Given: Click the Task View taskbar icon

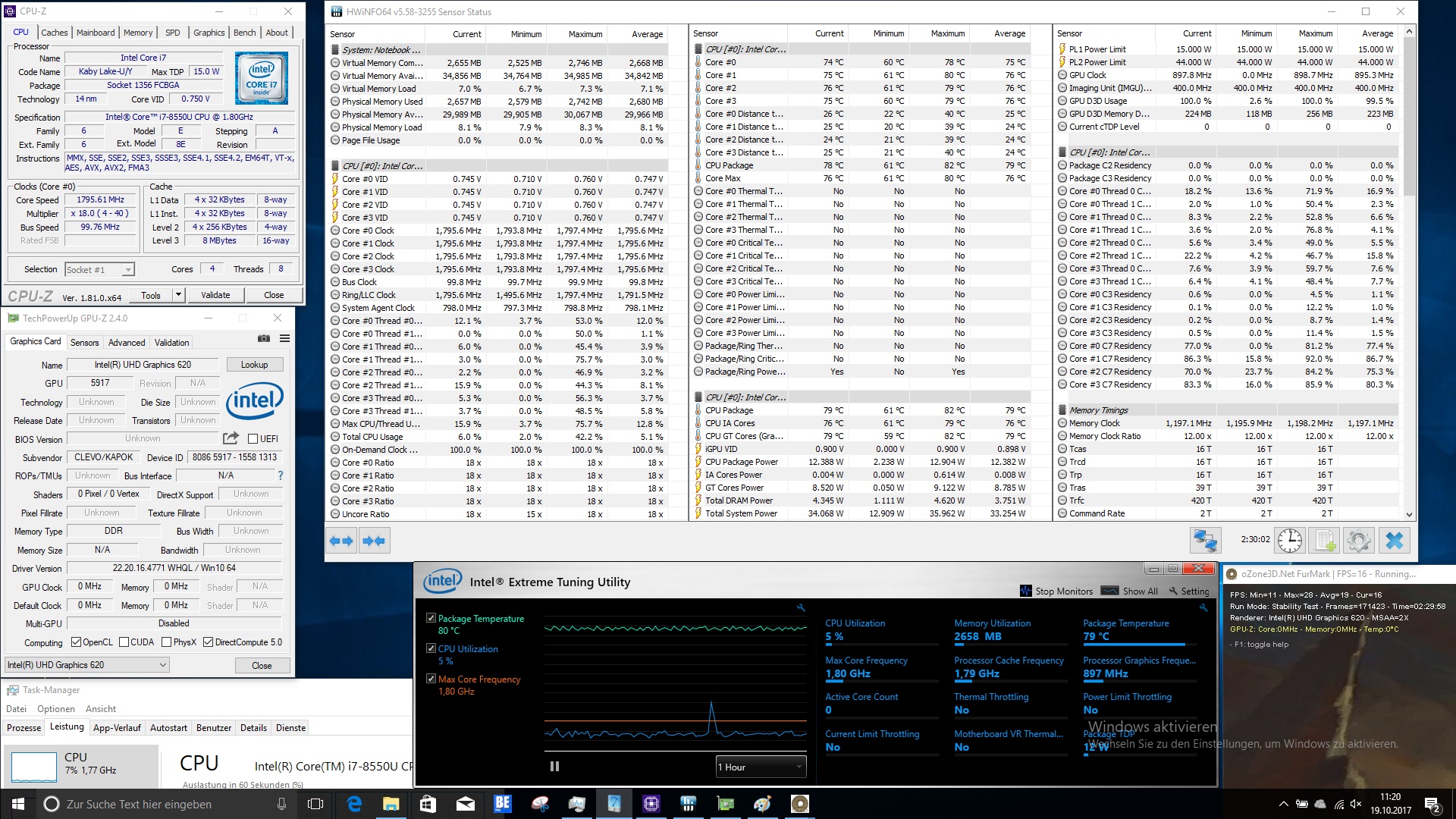Looking at the screenshot, I should (315, 804).
